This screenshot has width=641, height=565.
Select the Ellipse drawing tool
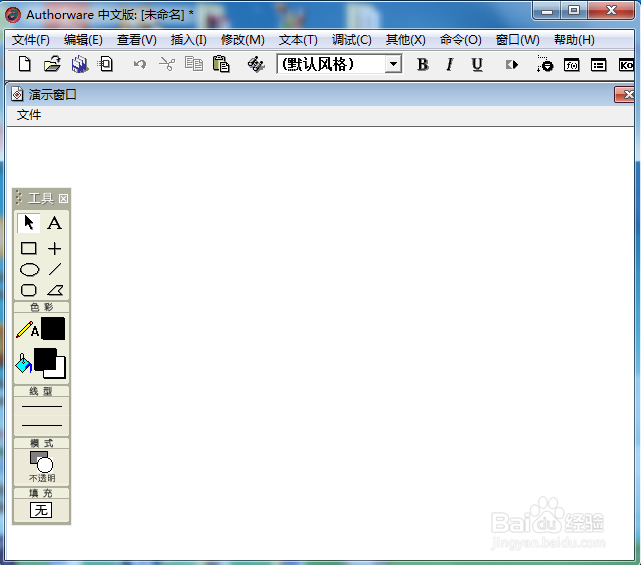coord(29,270)
